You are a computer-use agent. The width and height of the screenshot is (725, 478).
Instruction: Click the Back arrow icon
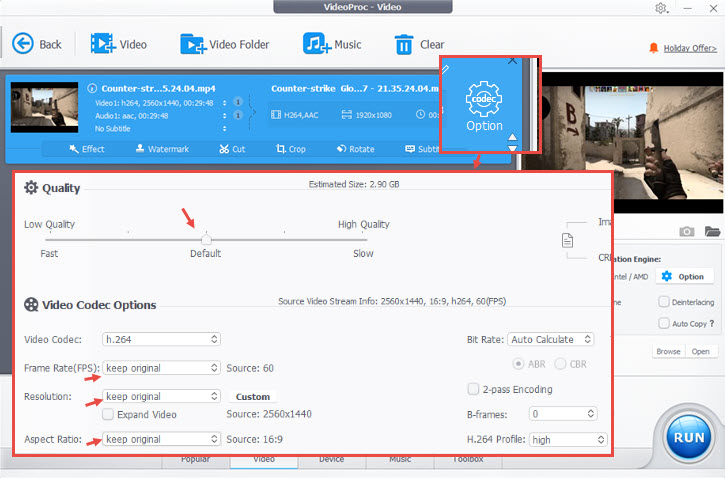(23, 44)
